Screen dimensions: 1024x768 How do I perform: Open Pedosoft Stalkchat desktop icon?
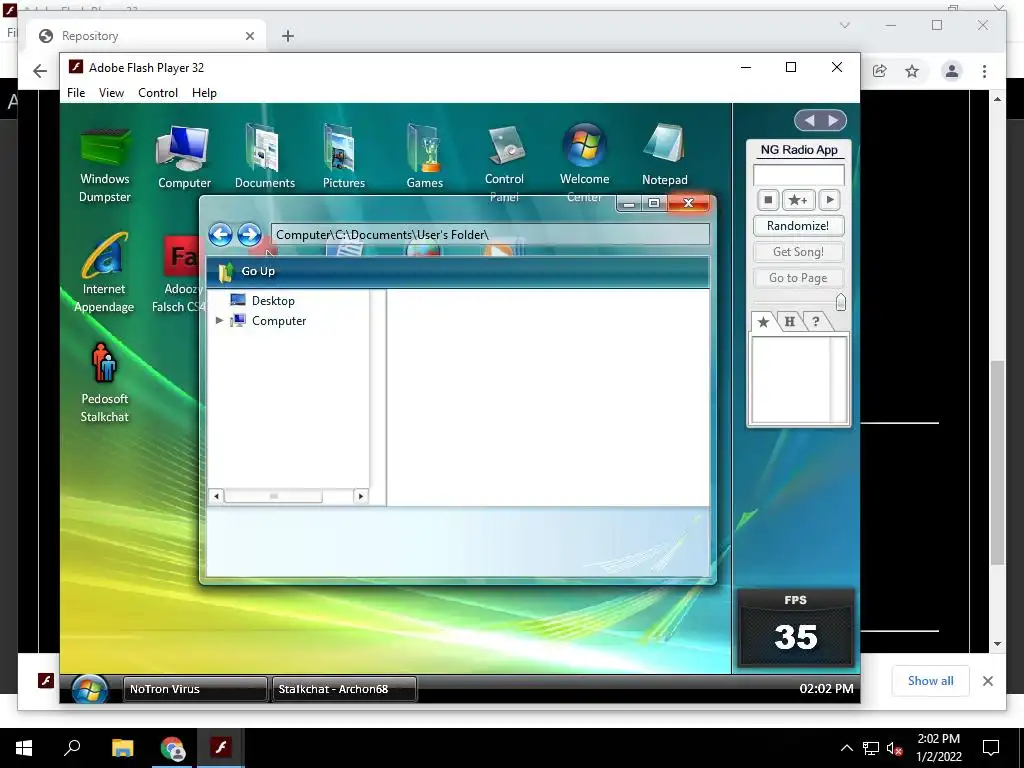click(104, 383)
